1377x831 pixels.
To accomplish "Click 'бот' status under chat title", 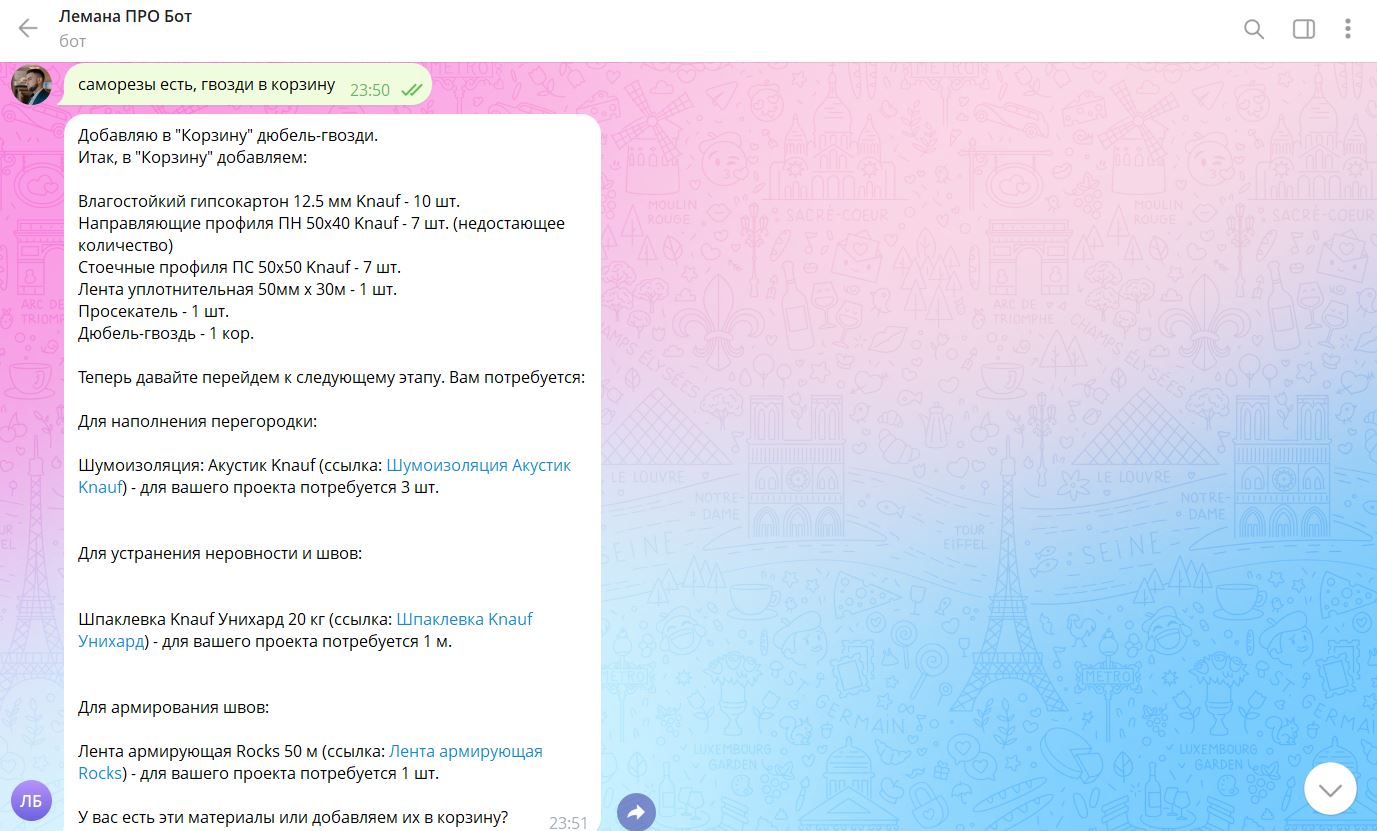I will 73,41.
